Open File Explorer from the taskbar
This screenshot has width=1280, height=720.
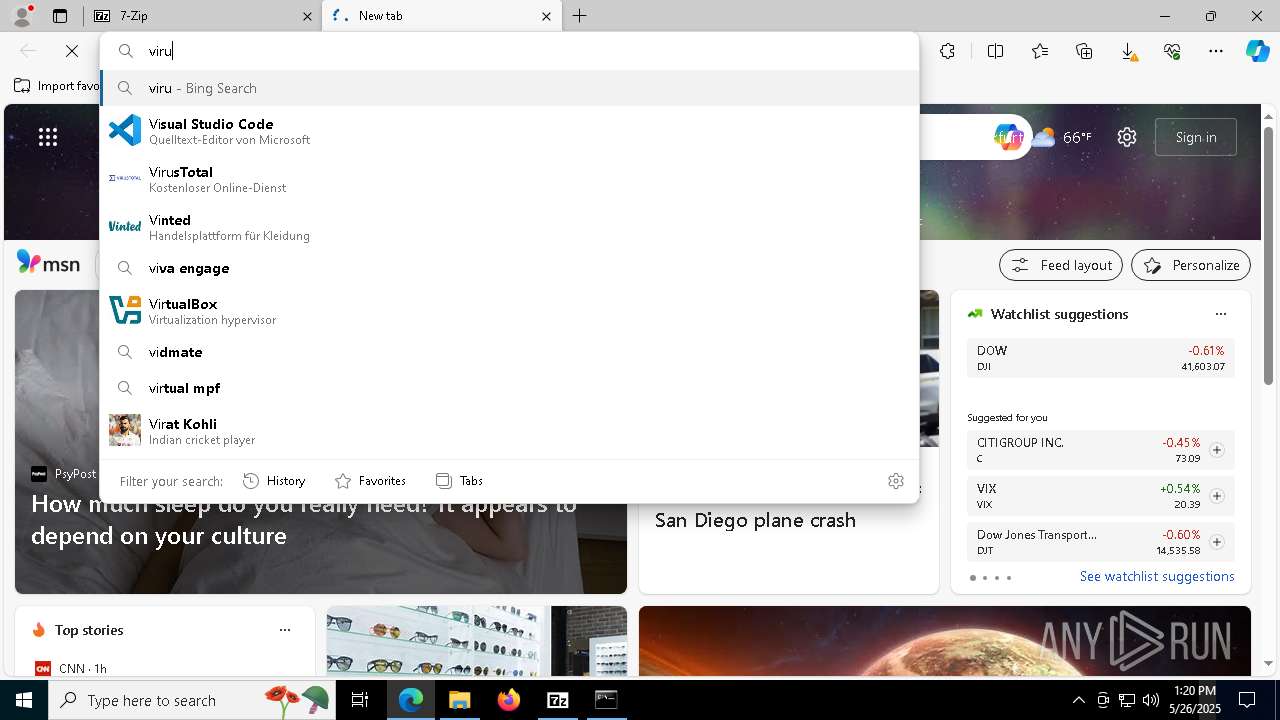pos(459,700)
